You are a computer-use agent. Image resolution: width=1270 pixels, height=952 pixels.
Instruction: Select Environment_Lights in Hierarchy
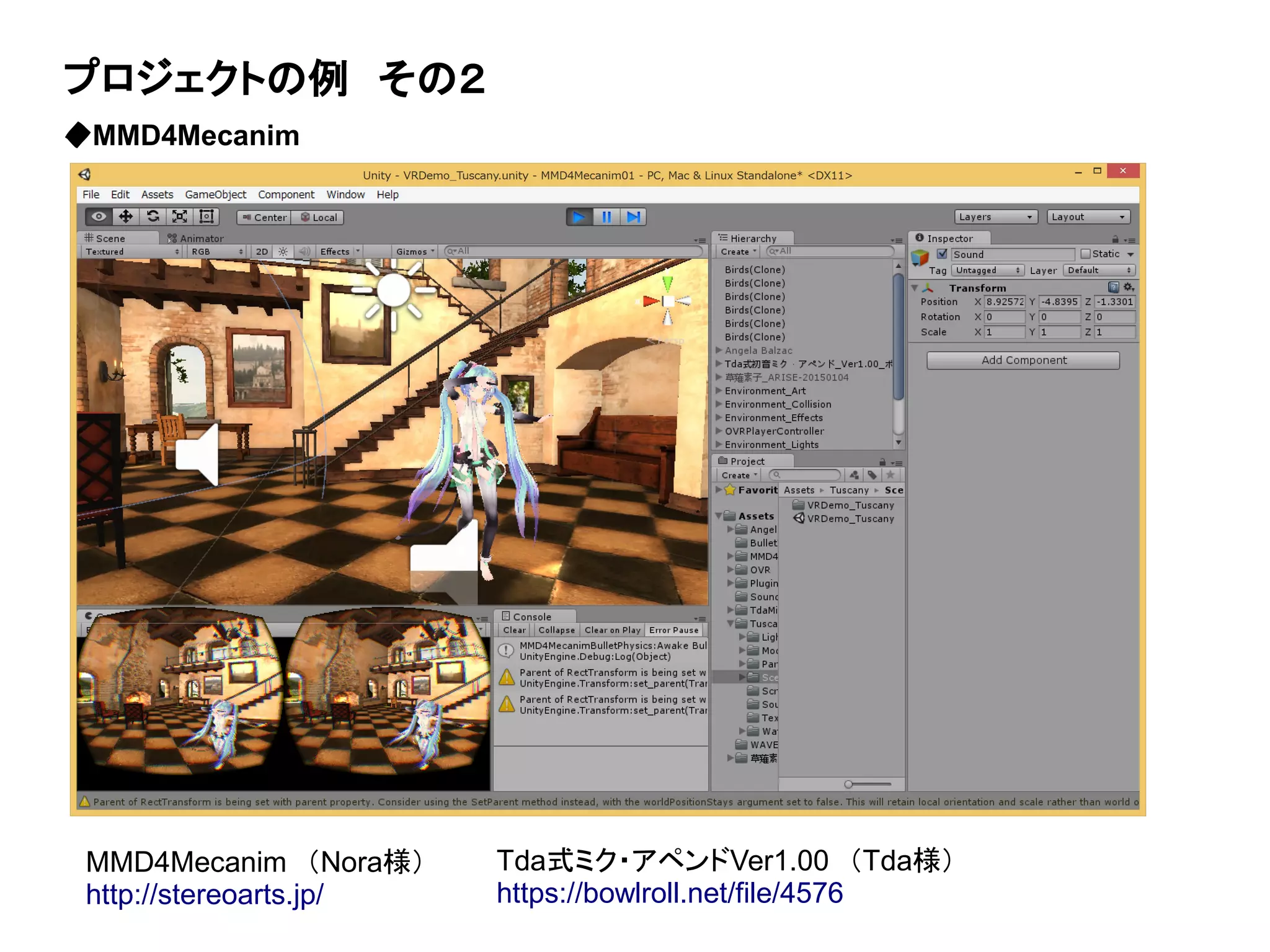[771, 445]
